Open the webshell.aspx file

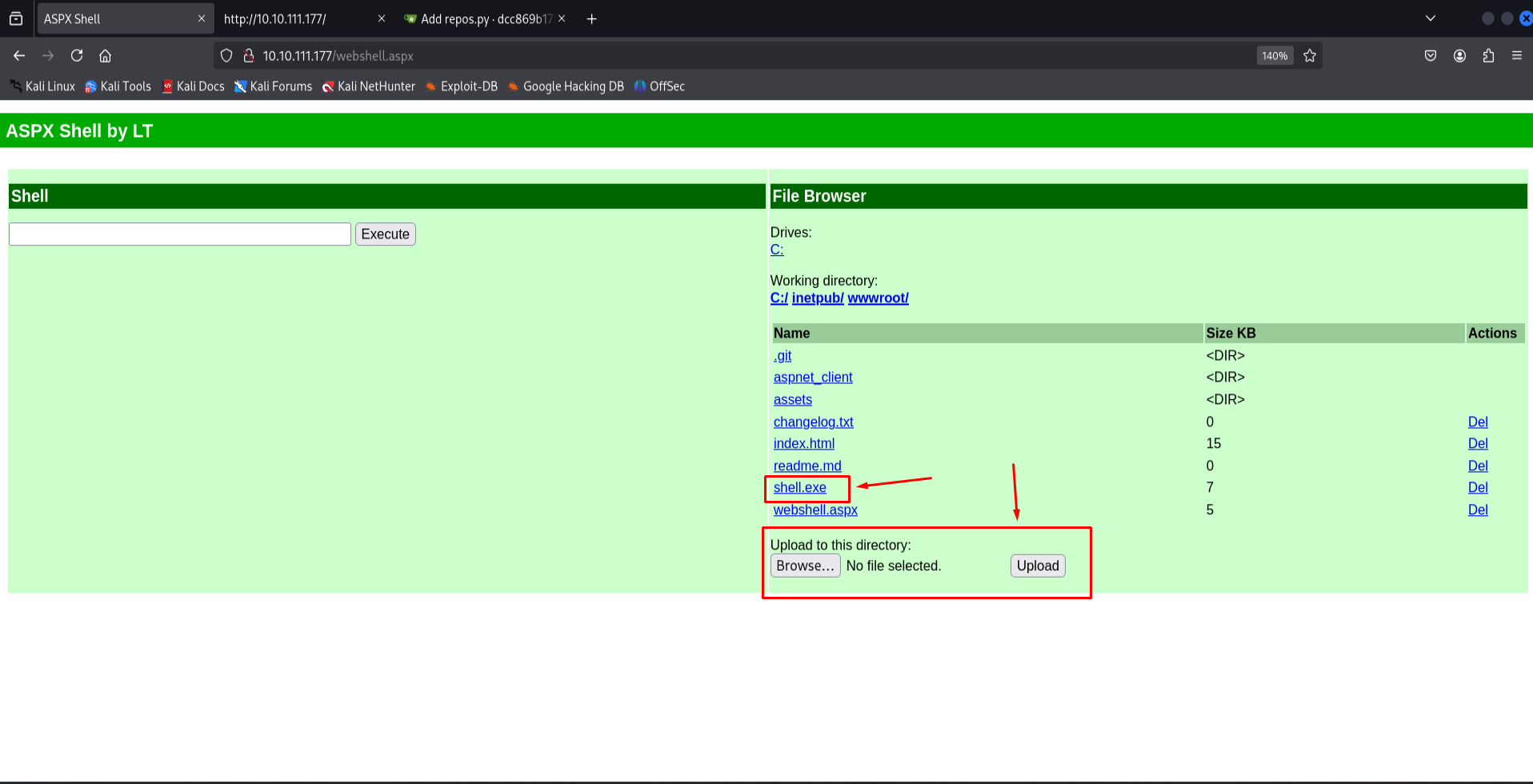click(x=815, y=510)
